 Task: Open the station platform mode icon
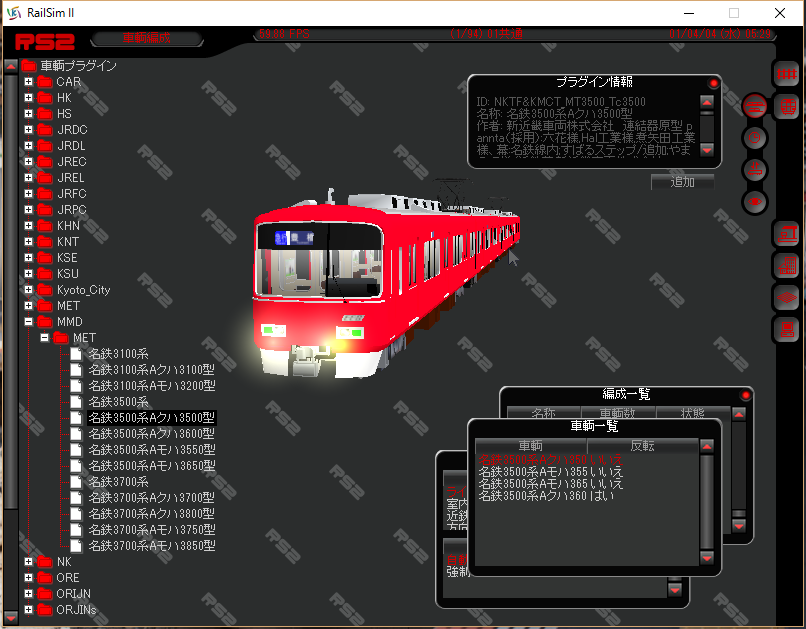[786, 234]
